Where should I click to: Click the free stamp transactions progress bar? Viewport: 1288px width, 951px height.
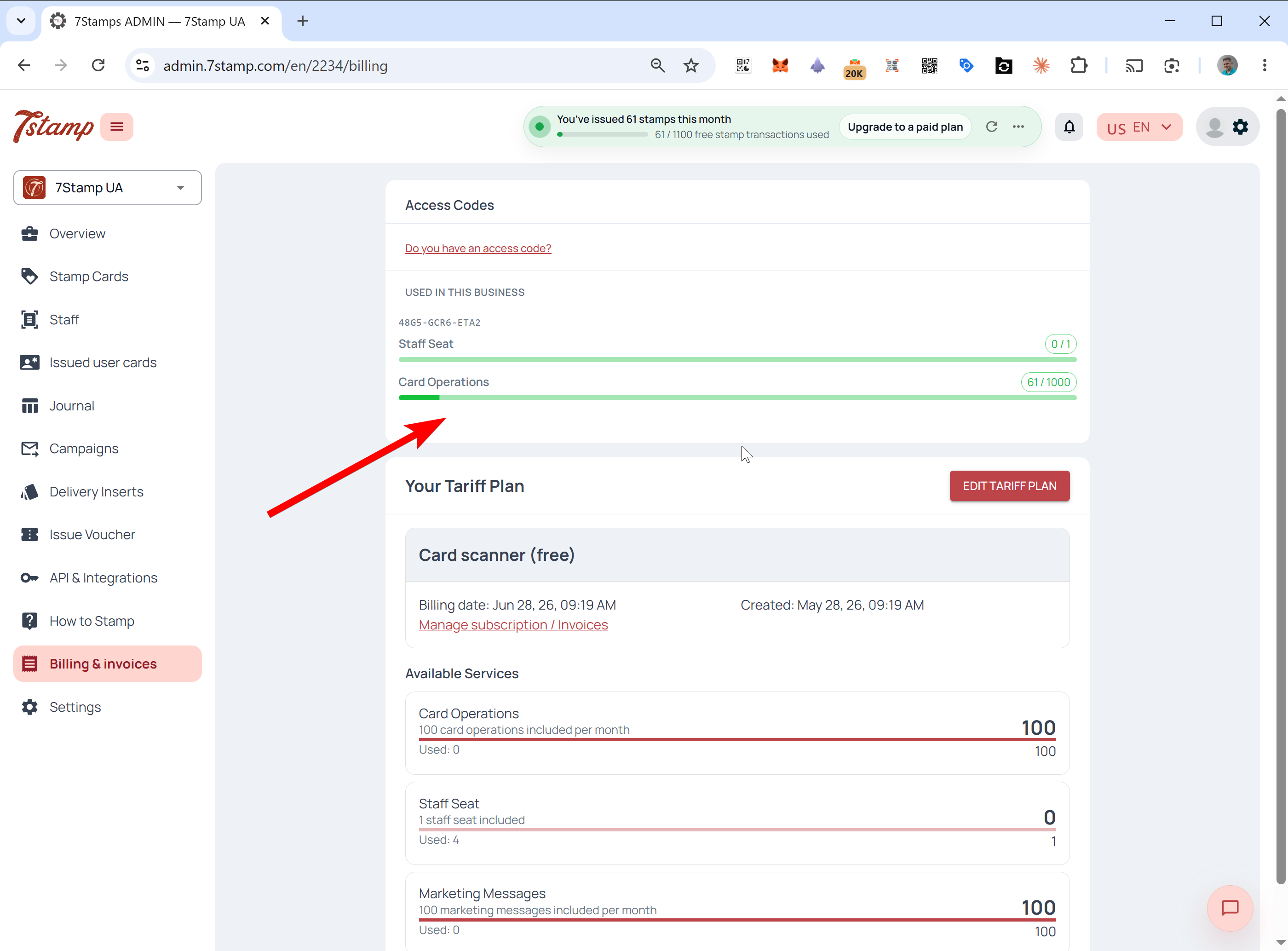pos(602,135)
